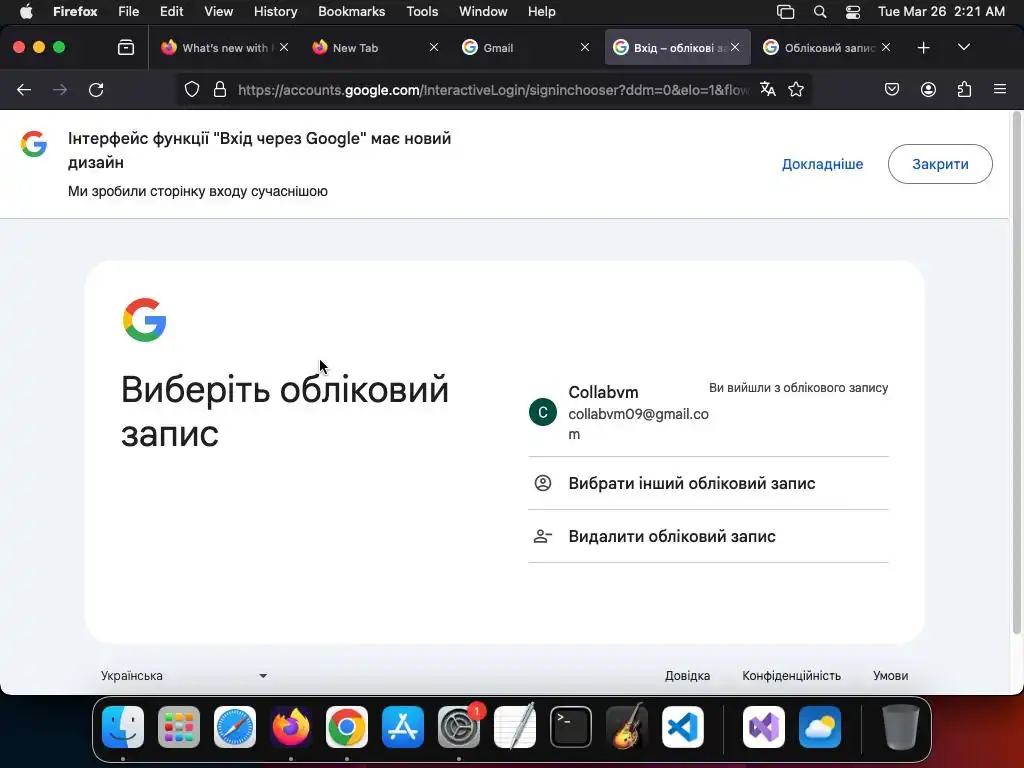This screenshot has height=768, width=1024.
Task: Close the New Tab tab
Action: click(434, 48)
